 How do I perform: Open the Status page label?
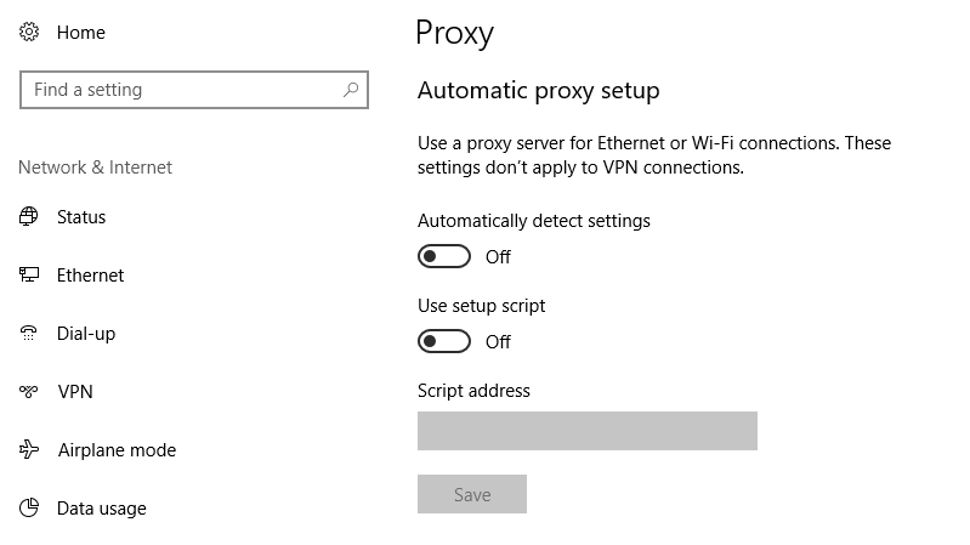(81, 217)
